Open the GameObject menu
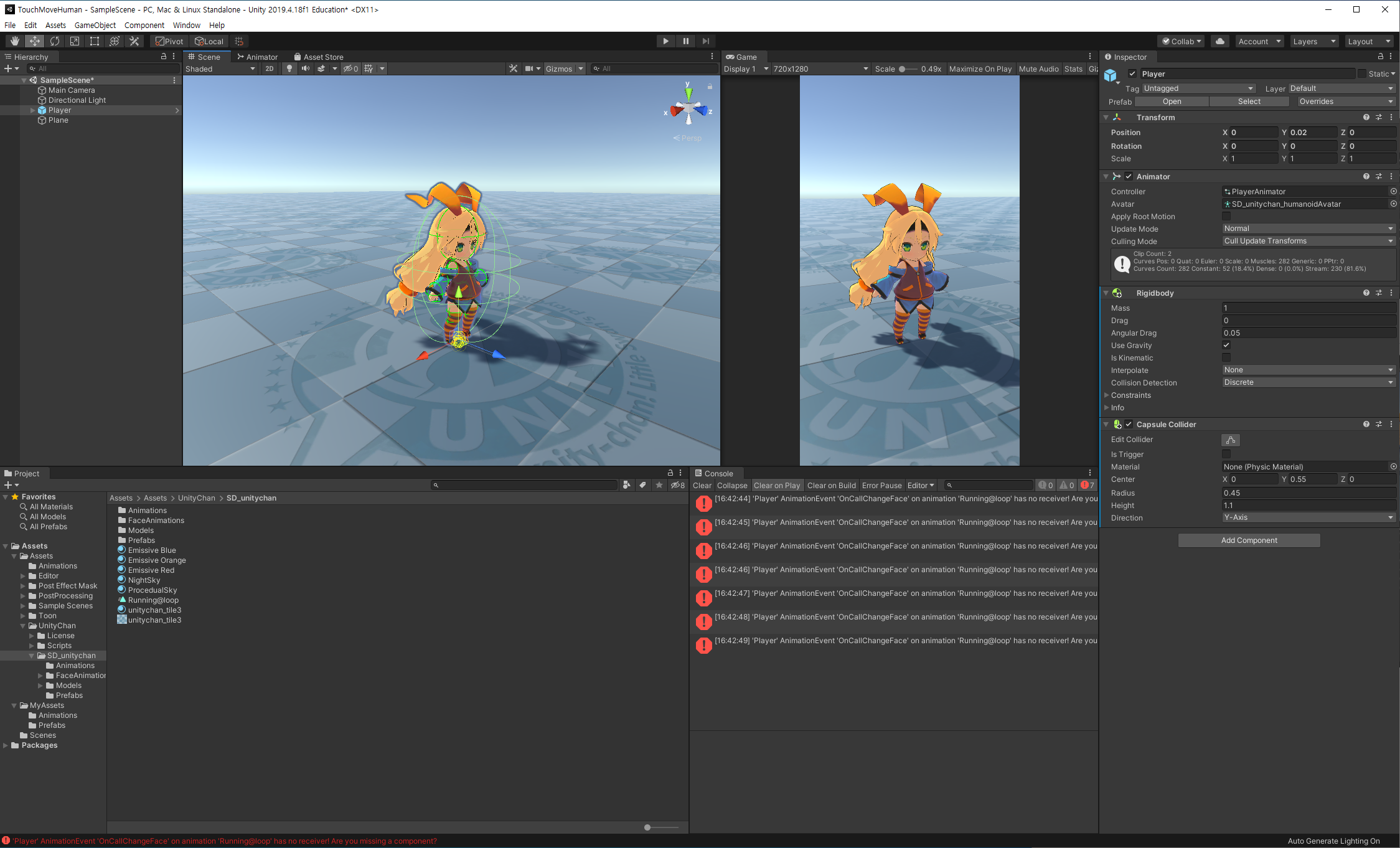 pyautogui.click(x=95, y=25)
